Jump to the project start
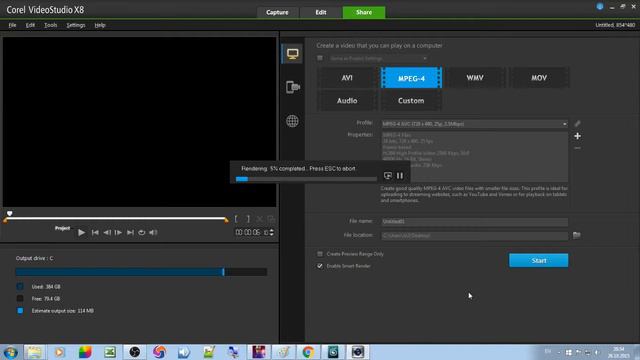 (95, 232)
